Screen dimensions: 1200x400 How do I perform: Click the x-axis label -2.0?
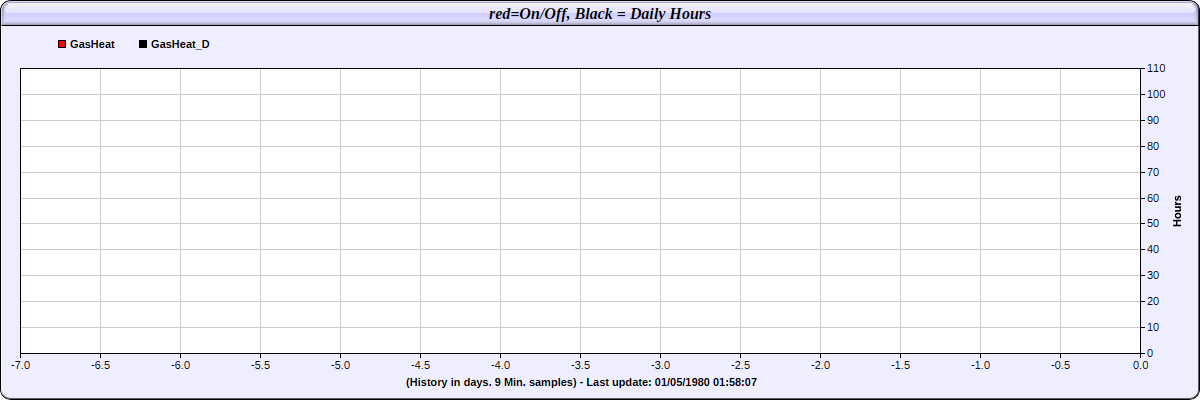pyautogui.click(x=820, y=365)
